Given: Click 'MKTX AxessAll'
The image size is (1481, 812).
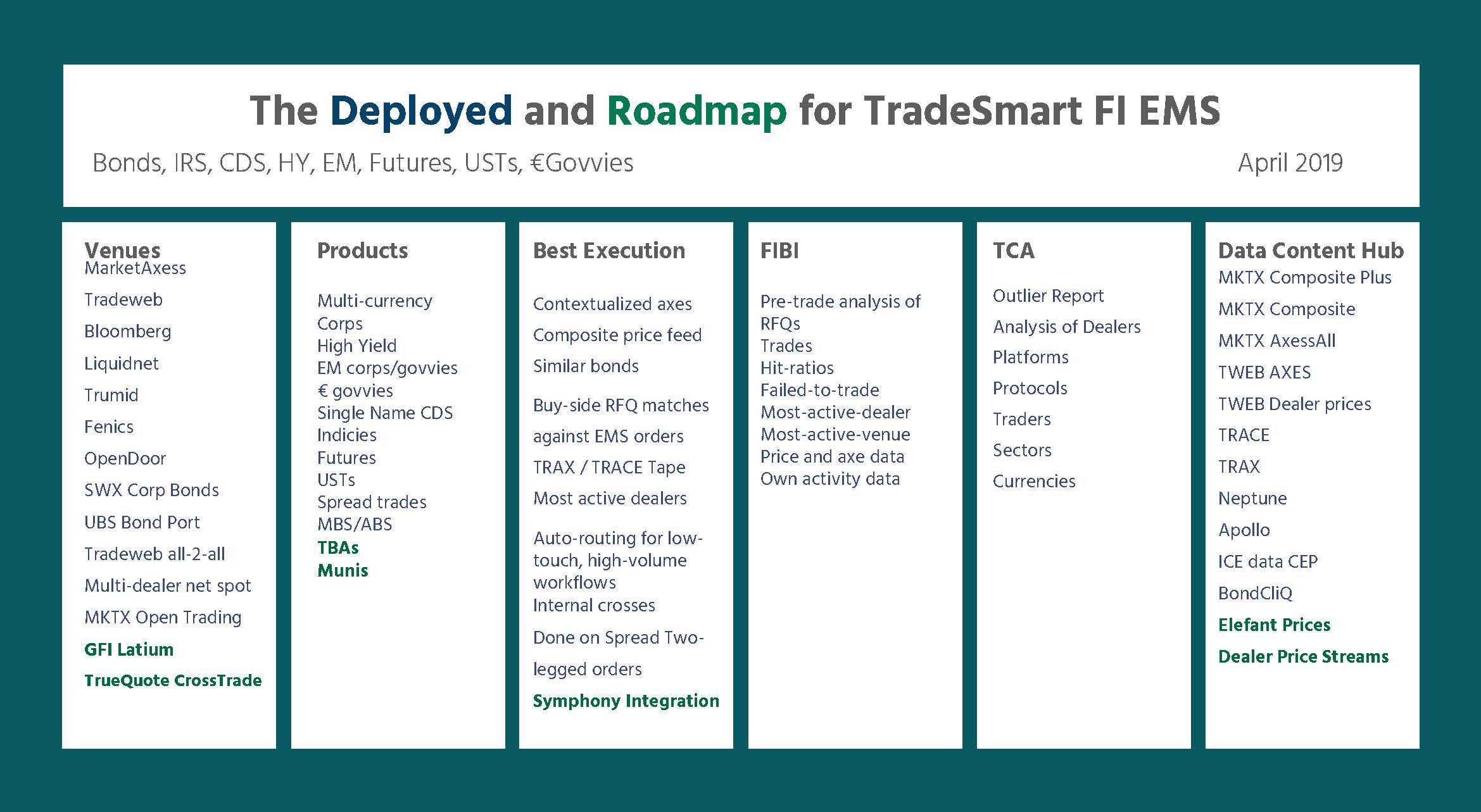Looking at the screenshot, I should pos(1276,341).
